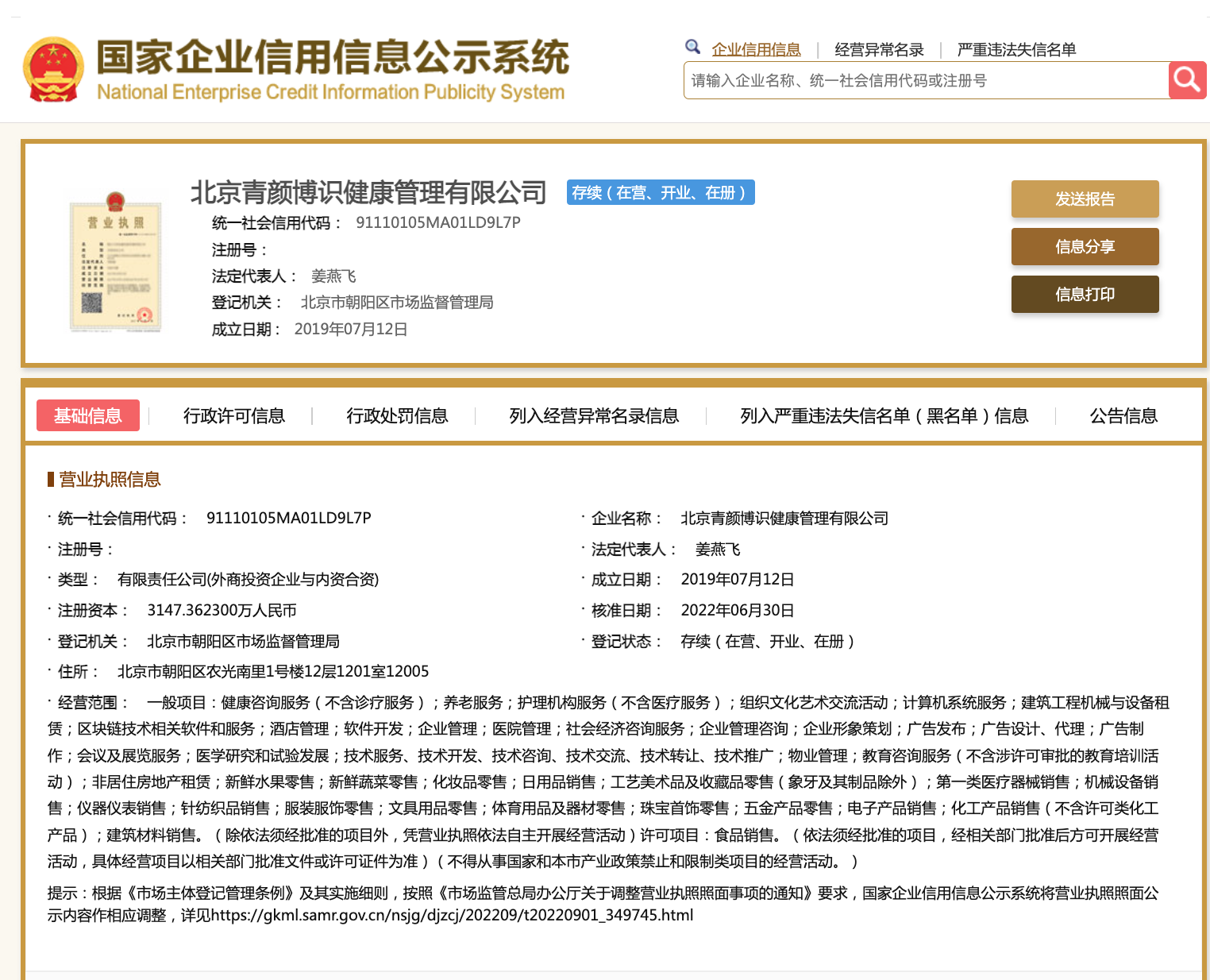This screenshot has width=1210, height=980.
Task: Click the company name heading 北京青颜博识健康管理有限公司
Action: click(x=368, y=192)
